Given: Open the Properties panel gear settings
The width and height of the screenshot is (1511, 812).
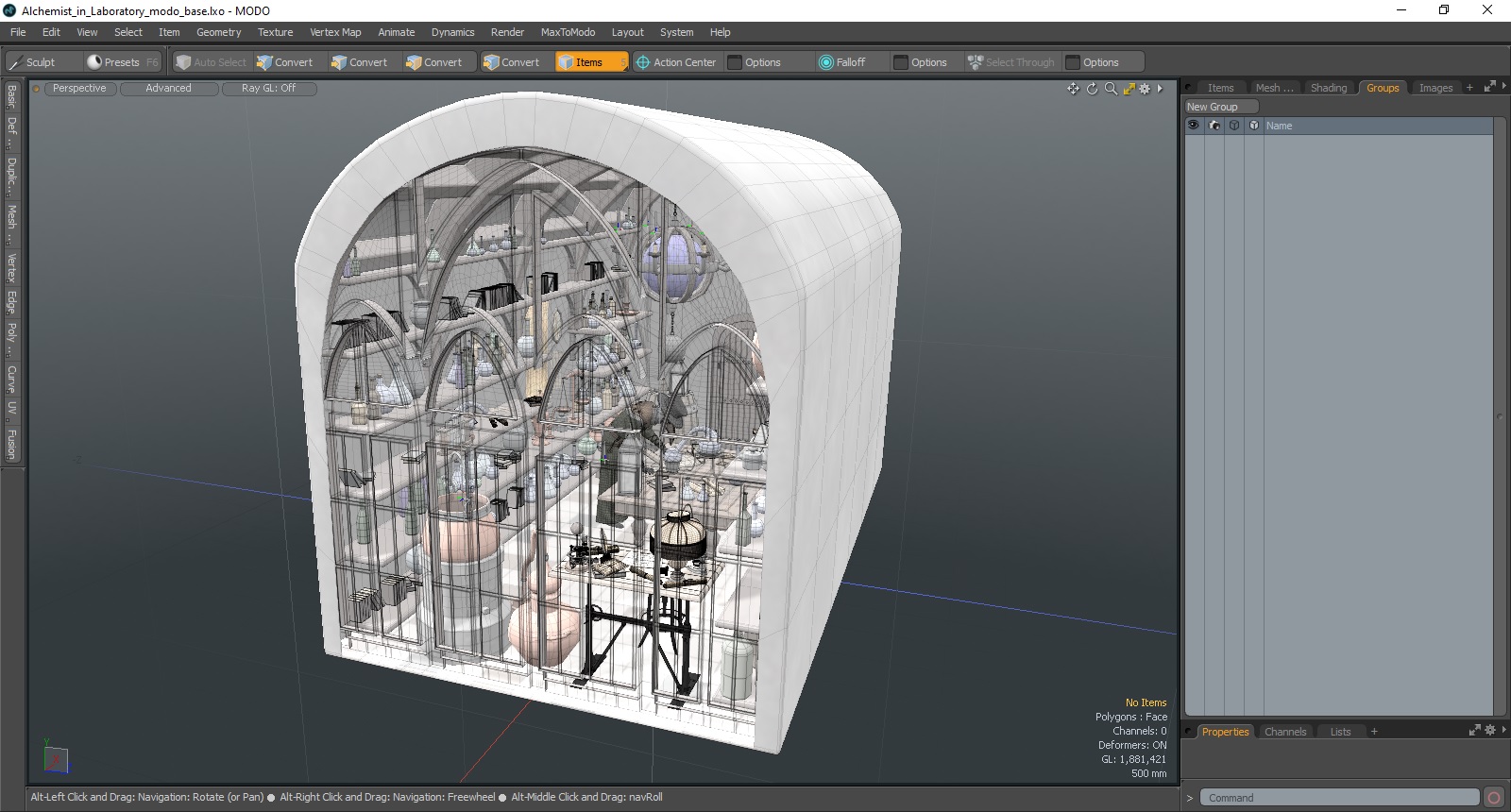Looking at the screenshot, I should tap(1490, 731).
